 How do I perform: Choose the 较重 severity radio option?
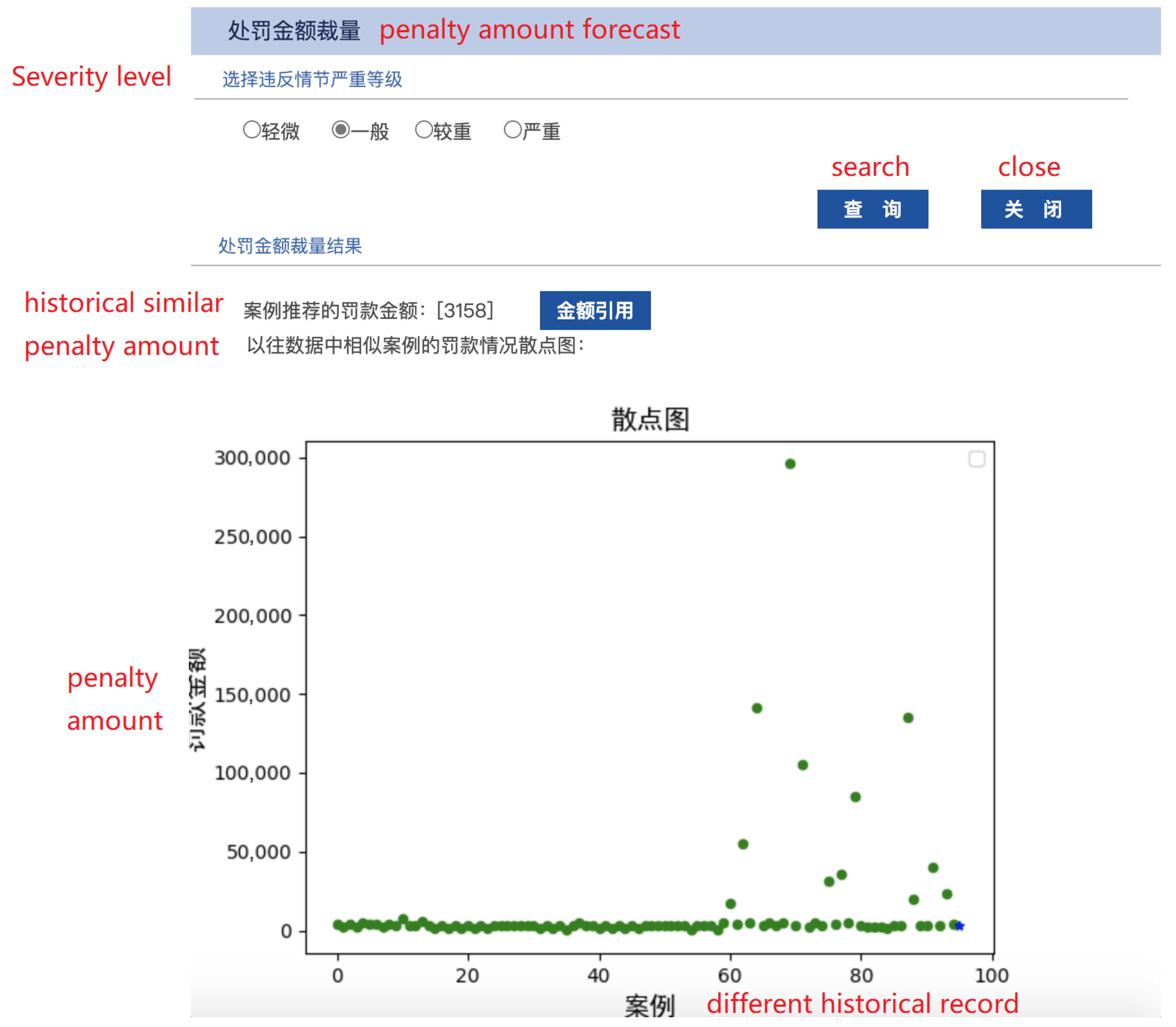pos(424,130)
